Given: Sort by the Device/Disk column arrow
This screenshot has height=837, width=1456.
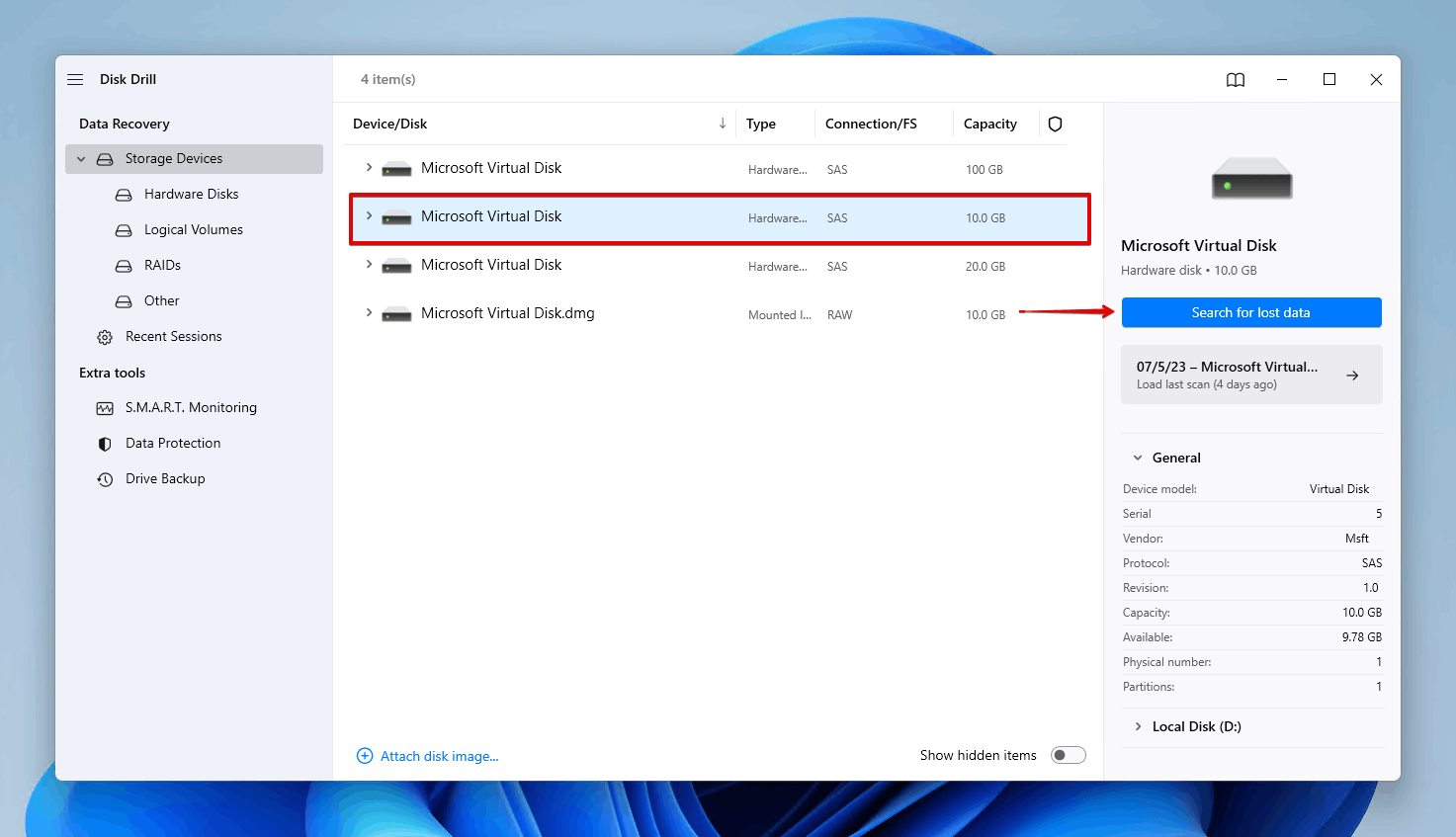Looking at the screenshot, I should (x=723, y=124).
